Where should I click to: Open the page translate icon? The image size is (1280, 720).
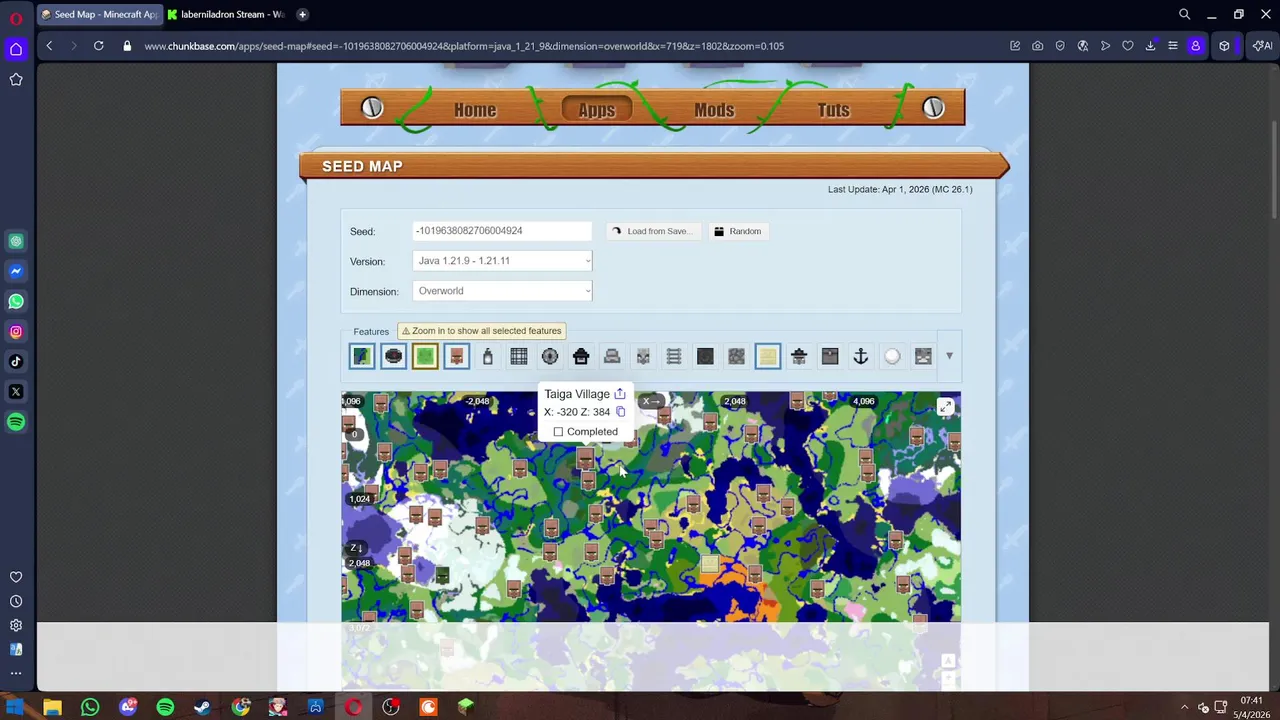click(x=1083, y=45)
